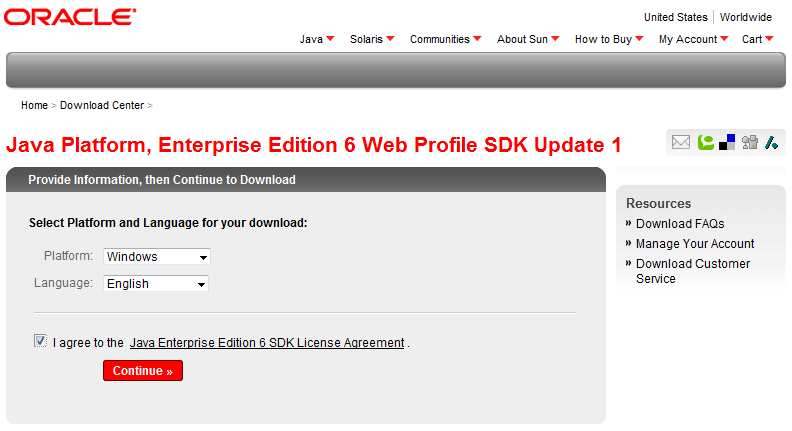Toggle the license agreement checkbox
Viewport: 792px width, 431px height.
pyautogui.click(x=40, y=341)
